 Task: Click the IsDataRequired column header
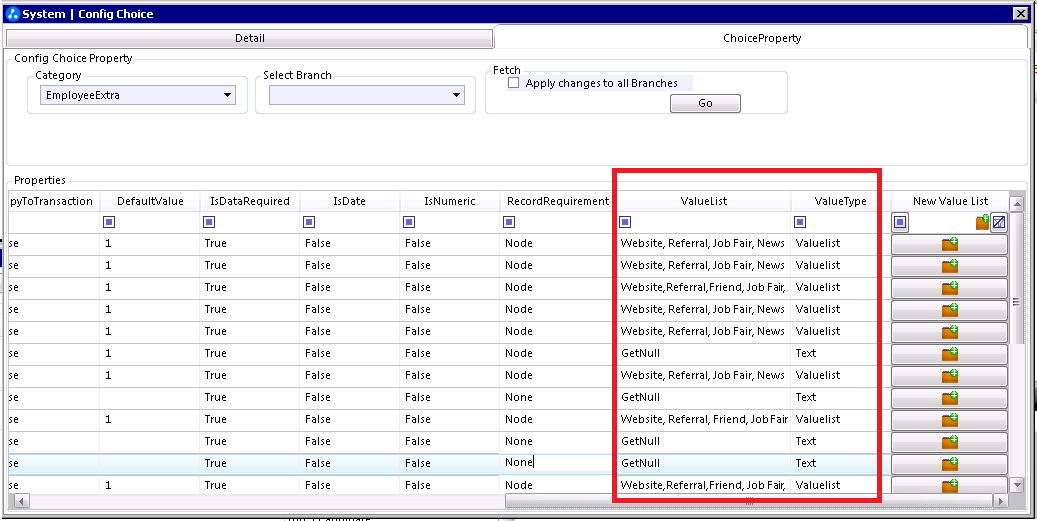[250, 201]
